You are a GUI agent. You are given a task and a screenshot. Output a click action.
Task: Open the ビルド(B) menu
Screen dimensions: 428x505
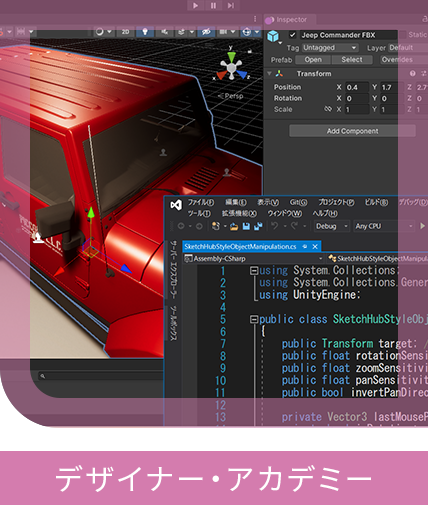[x=376, y=202]
